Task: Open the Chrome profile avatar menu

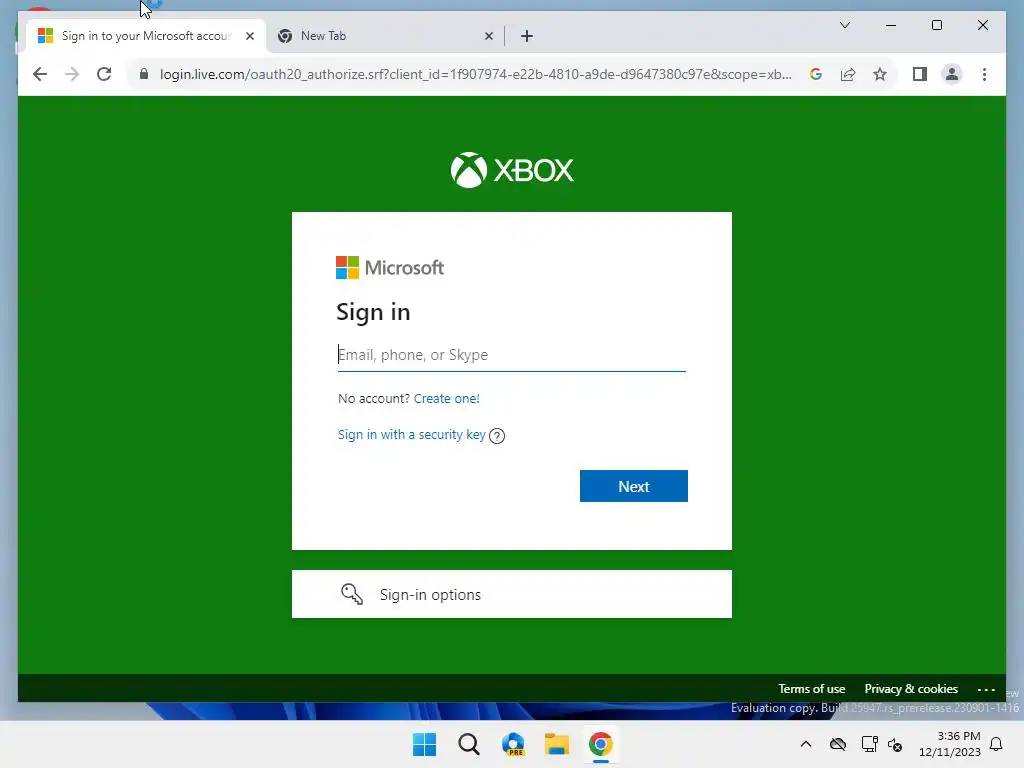Action: 952,74
